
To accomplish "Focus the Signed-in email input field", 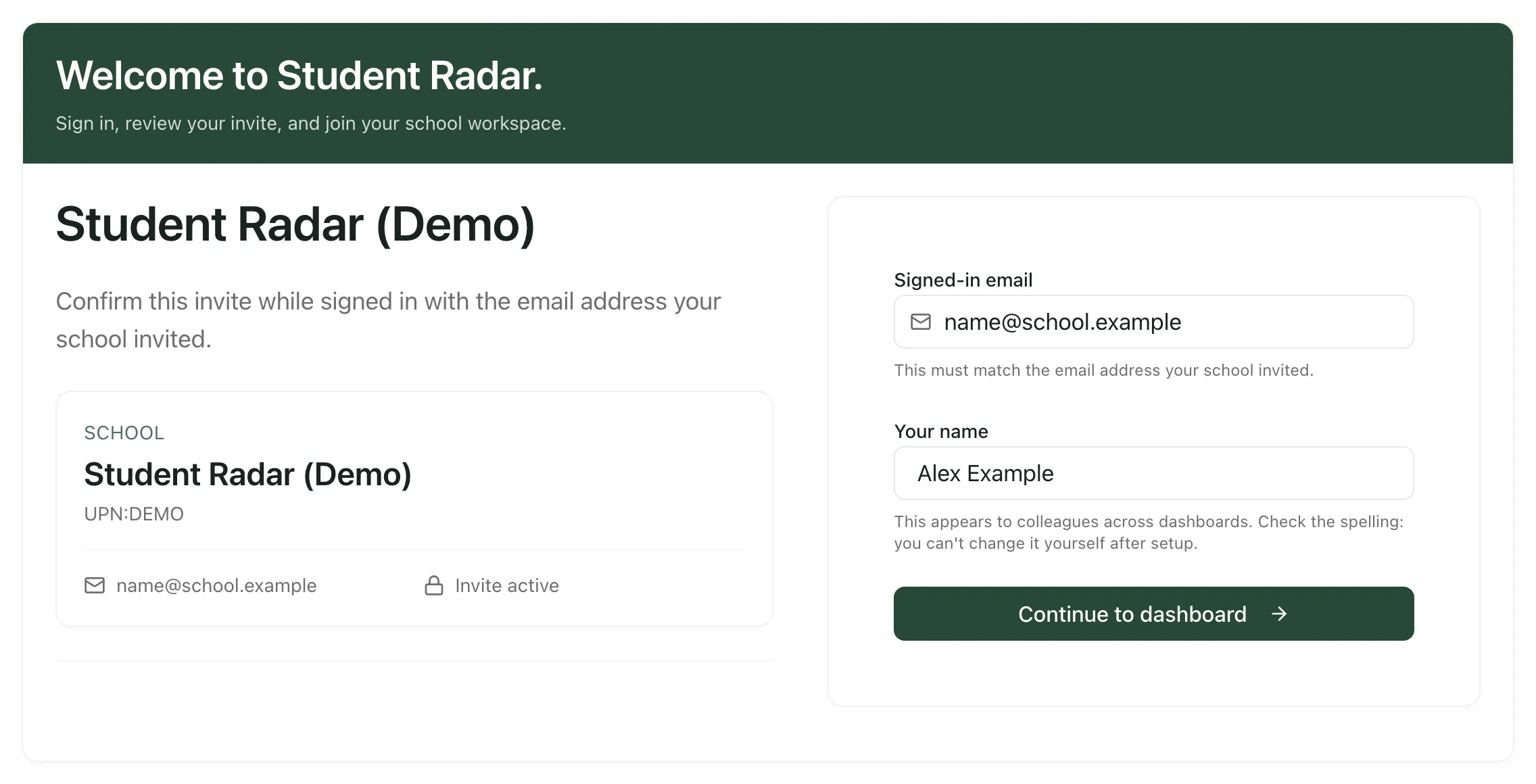I will point(1153,322).
